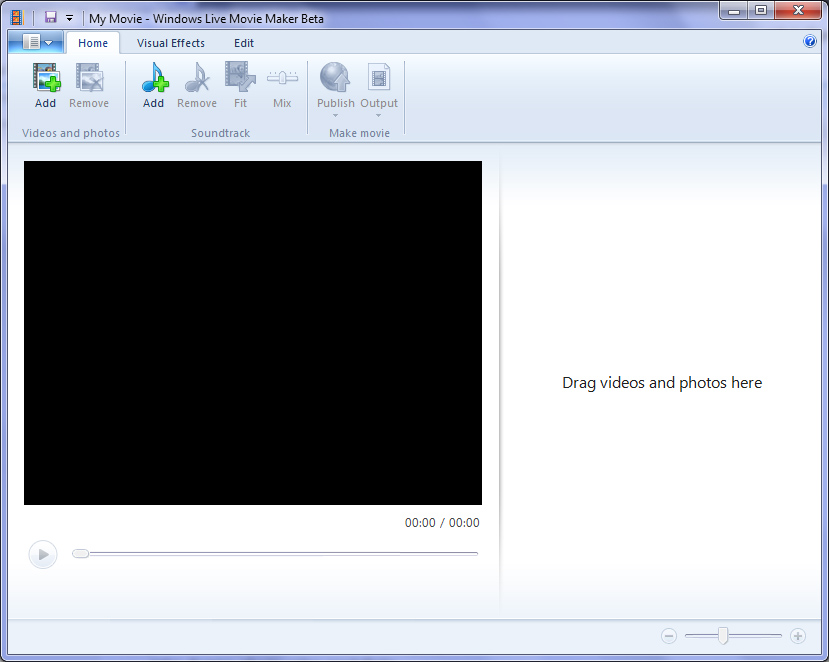The image size is (829, 662).
Task: Zoom out the storyboard with minus button
Action: coord(669,636)
